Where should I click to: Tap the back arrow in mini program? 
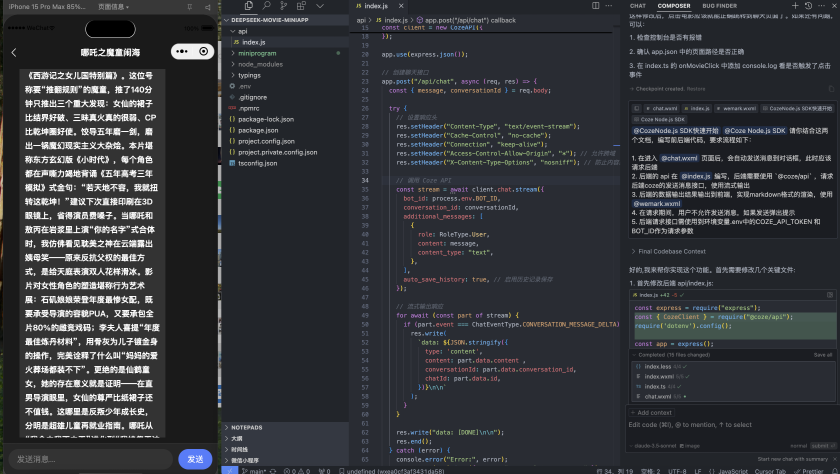click(13, 52)
